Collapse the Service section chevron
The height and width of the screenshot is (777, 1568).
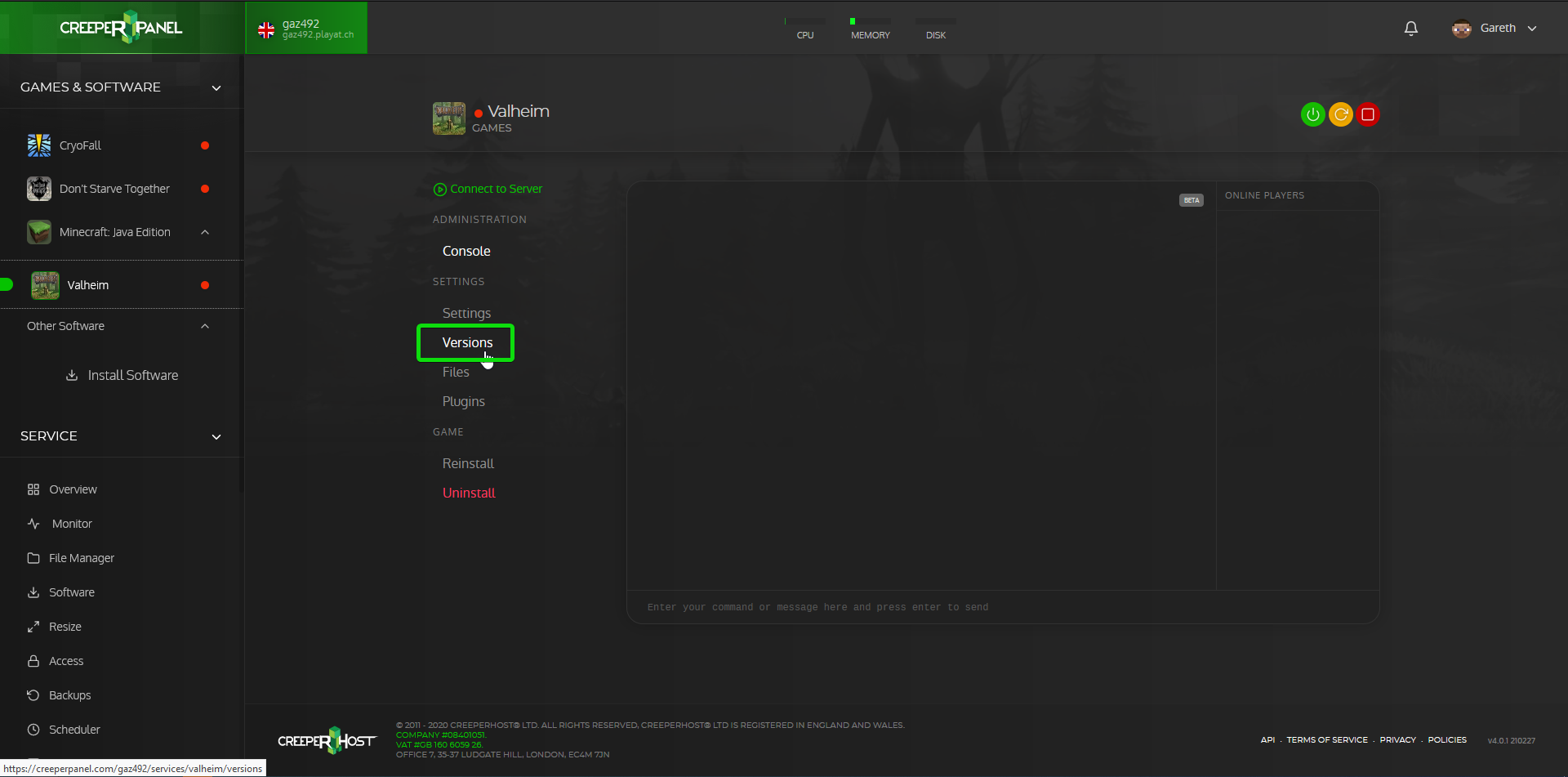tap(216, 437)
